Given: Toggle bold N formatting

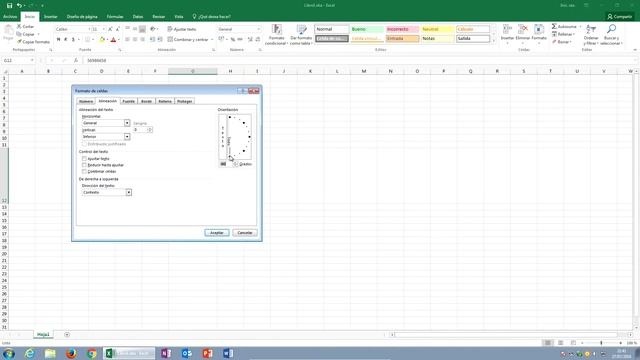Looking at the screenshot, I should pos(58,40).
